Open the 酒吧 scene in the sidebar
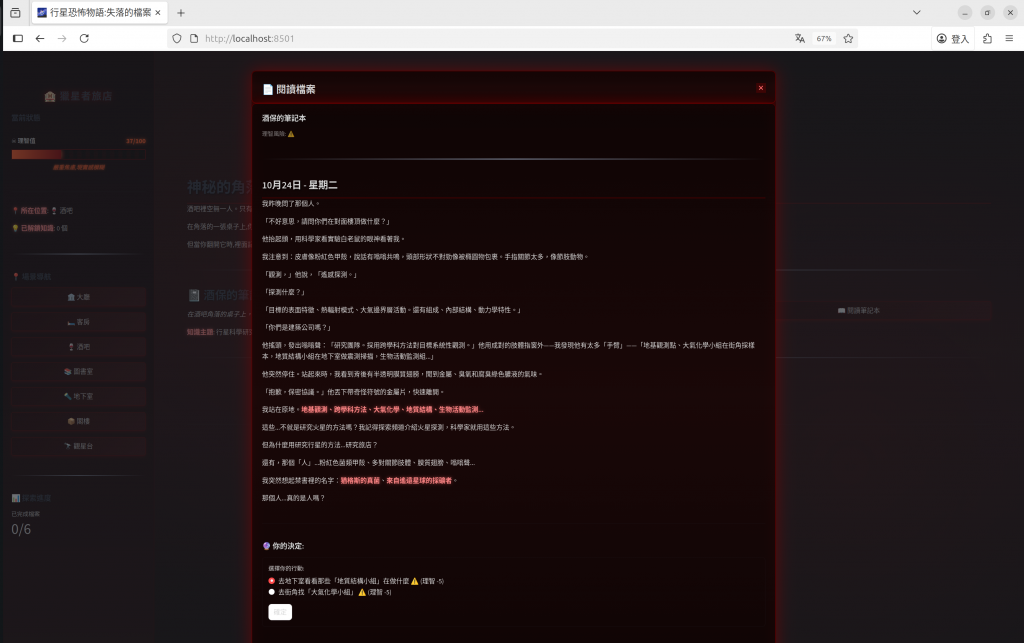The height and width of the screenshot is (643, 1024). point(78,347)
